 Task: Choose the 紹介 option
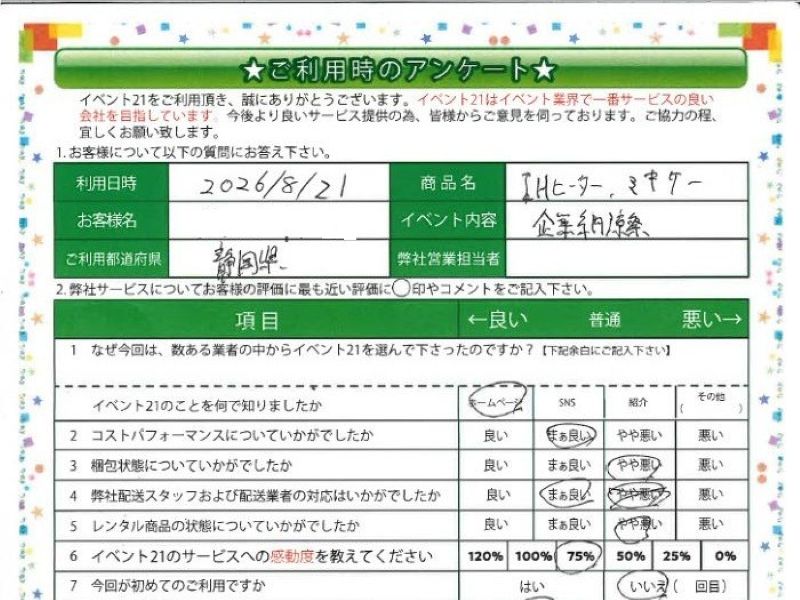tap(638, 403)
